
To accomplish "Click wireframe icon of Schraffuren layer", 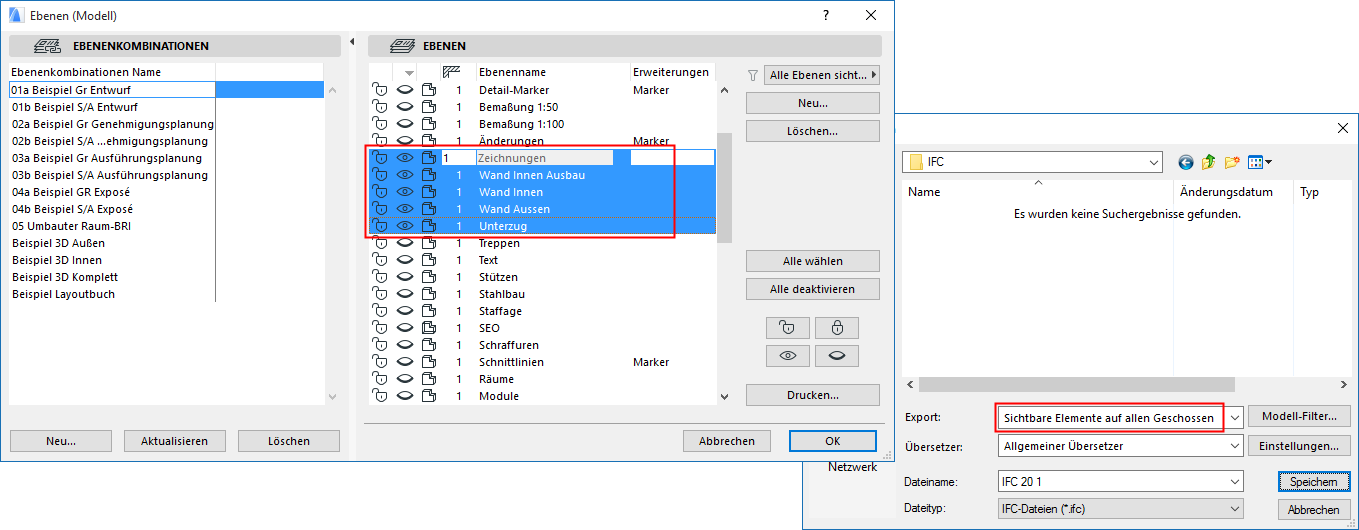I will click(x=430, y=345).
